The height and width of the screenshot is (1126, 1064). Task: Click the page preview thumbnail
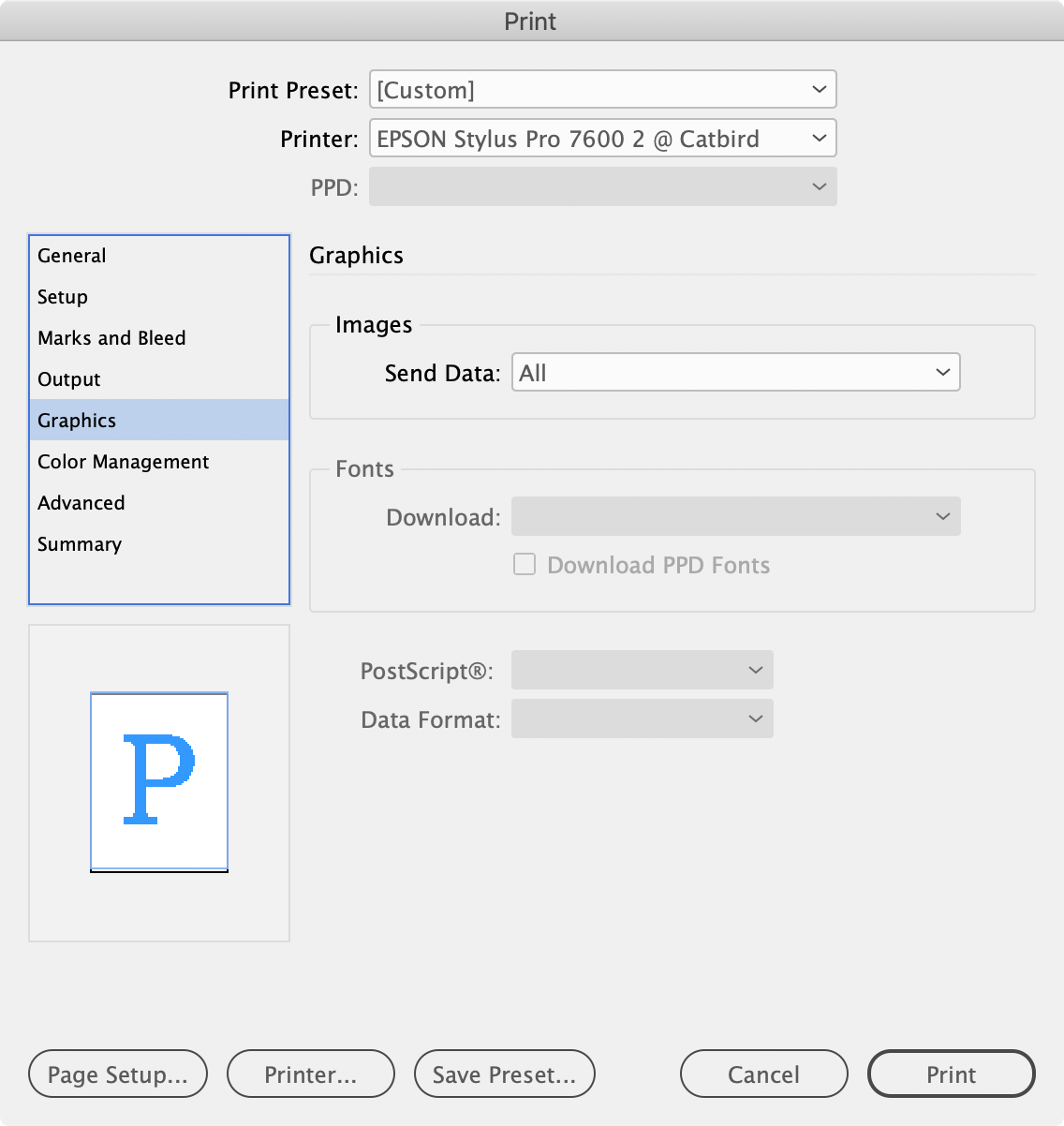point(158,779)
